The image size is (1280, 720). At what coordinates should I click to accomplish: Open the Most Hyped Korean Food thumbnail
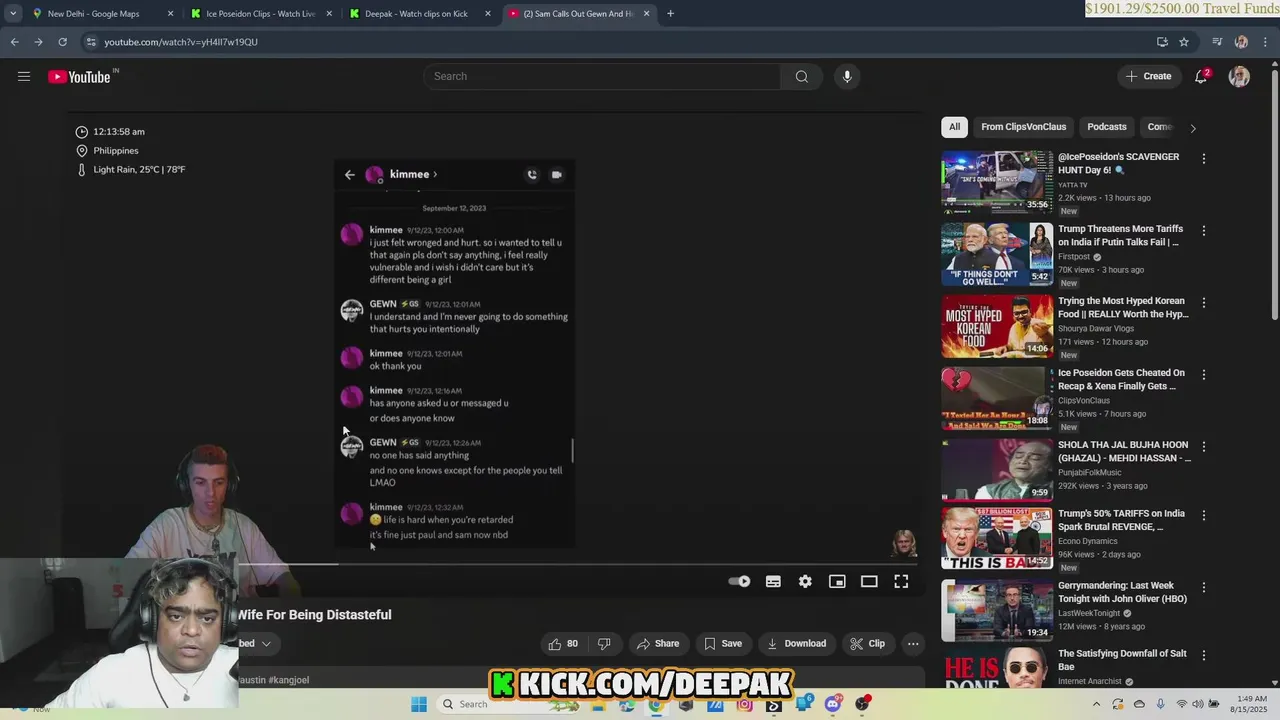coord(996,326)
